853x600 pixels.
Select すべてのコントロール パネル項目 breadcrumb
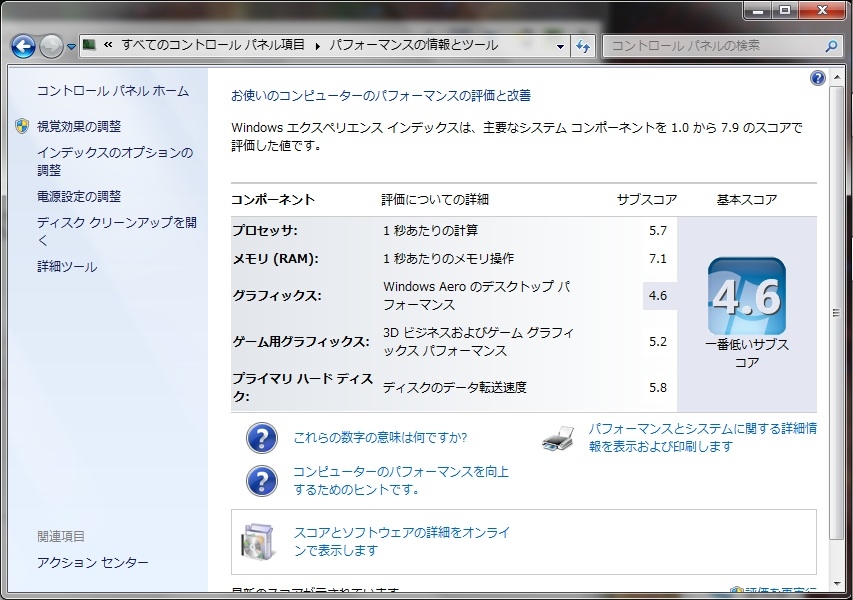215,46
